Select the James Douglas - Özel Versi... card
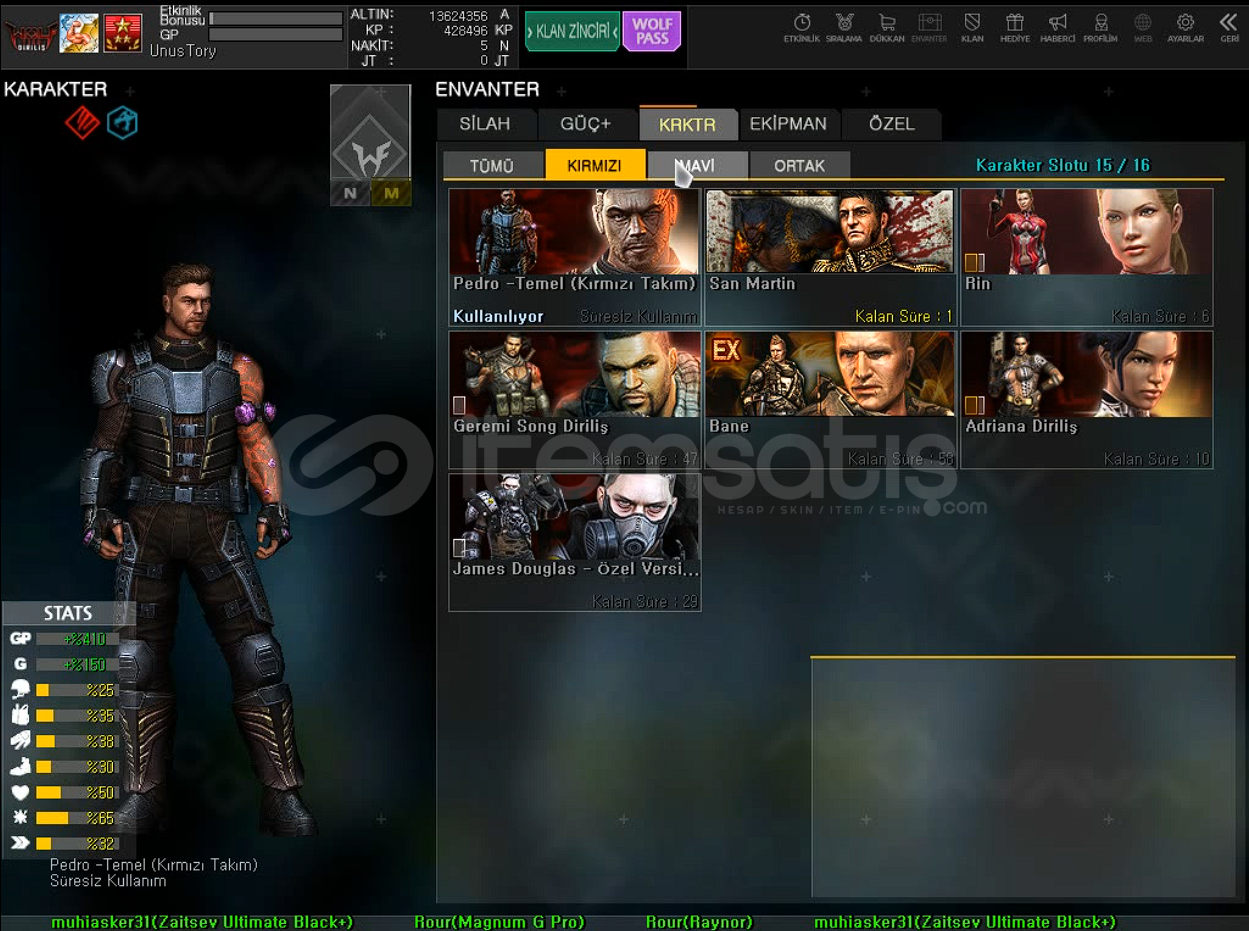1249x931 pixels. click(575, 543)
